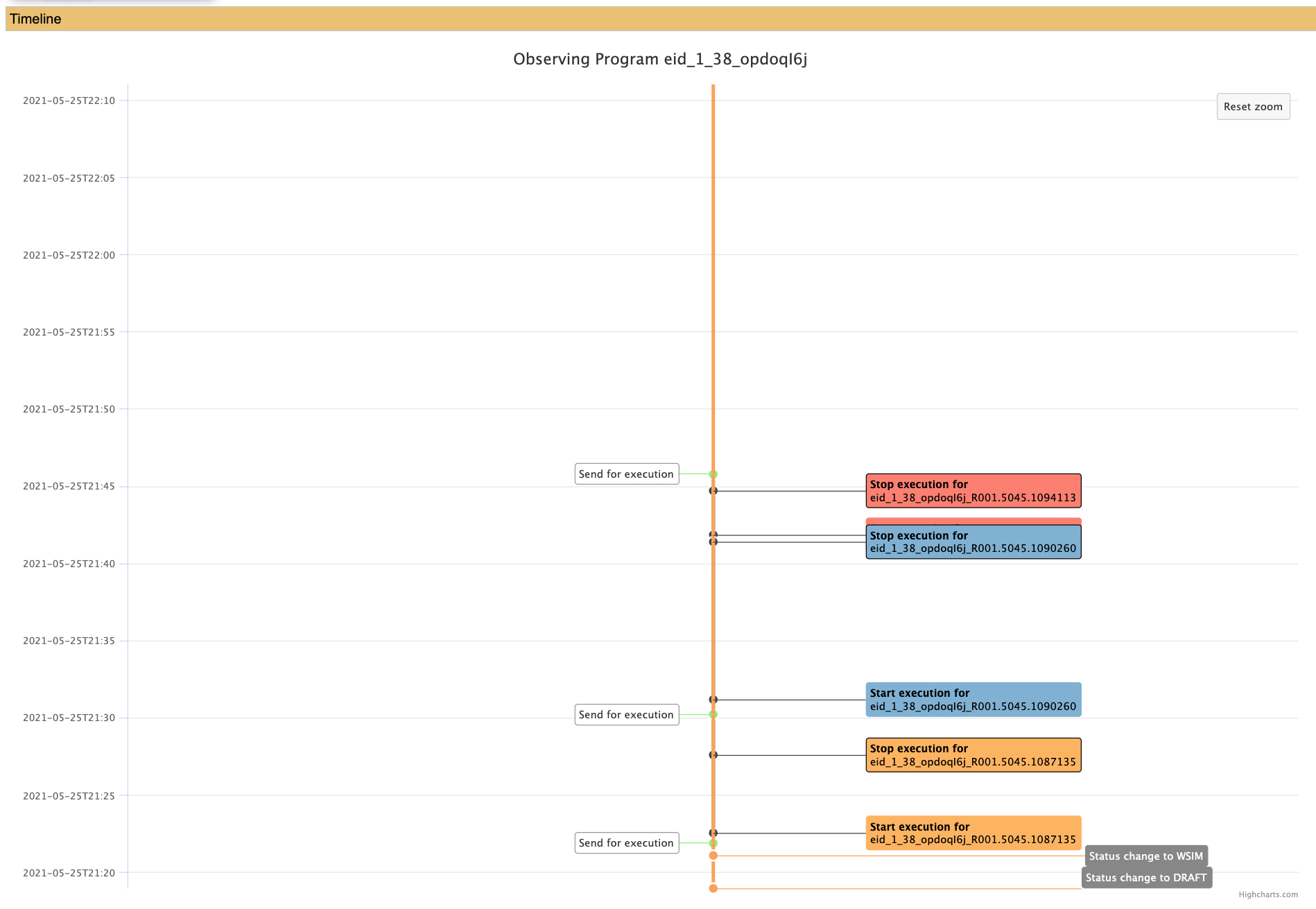The height and width of the screenshot is (909, 1316).
Task: Click the axis label 2021-05-25T21:35
Action: tap(69, 641)
